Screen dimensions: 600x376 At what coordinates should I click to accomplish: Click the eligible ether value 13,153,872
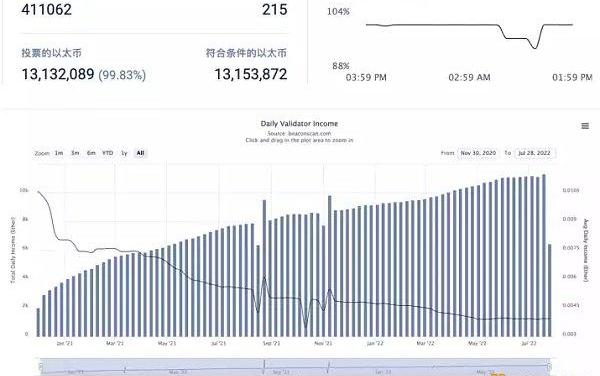tap(251, 74)
